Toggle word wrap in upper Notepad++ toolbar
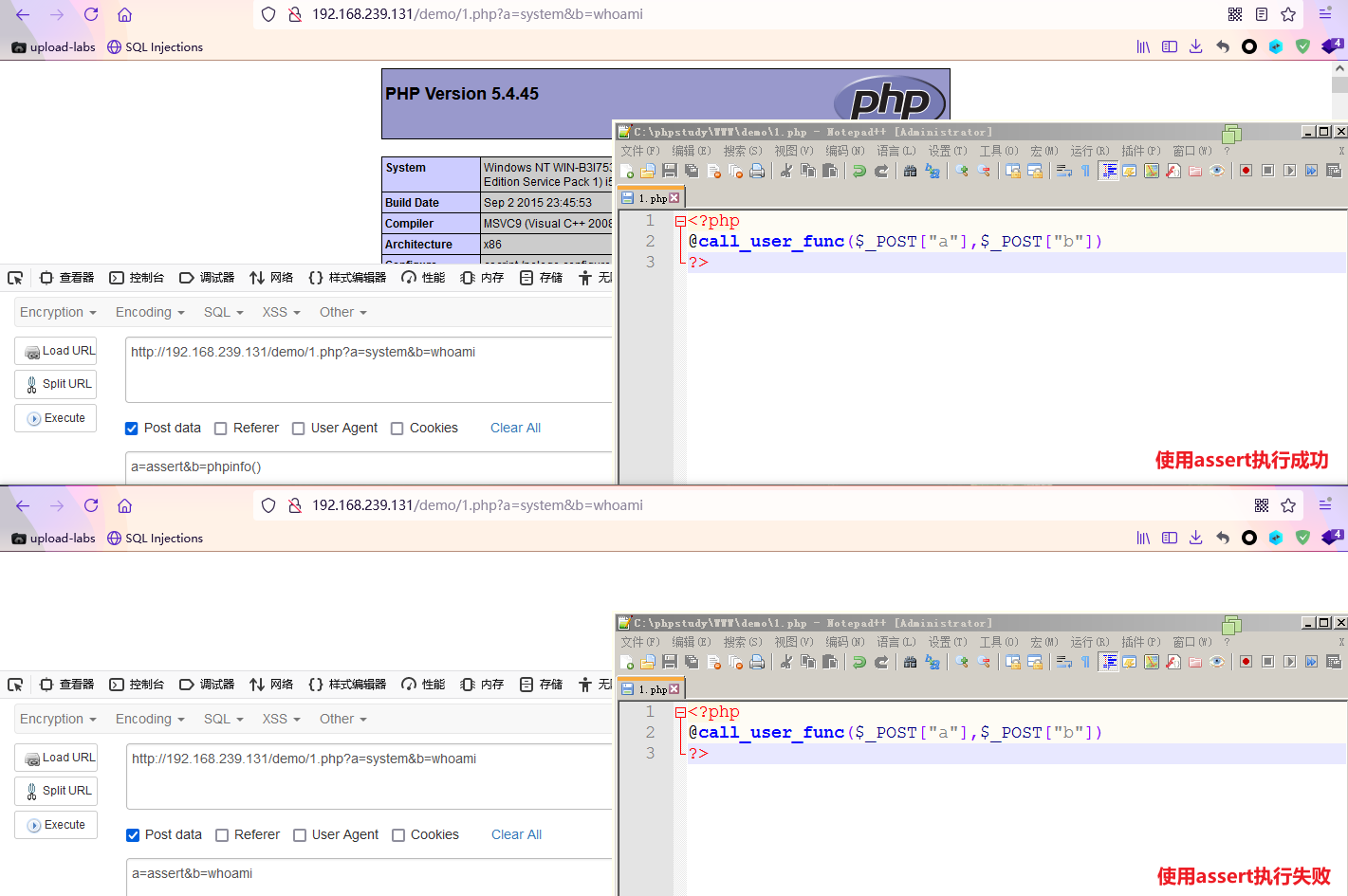The height and width of the screenshot is (896, 1348). pyautogui.click(x=1063, y=171)
